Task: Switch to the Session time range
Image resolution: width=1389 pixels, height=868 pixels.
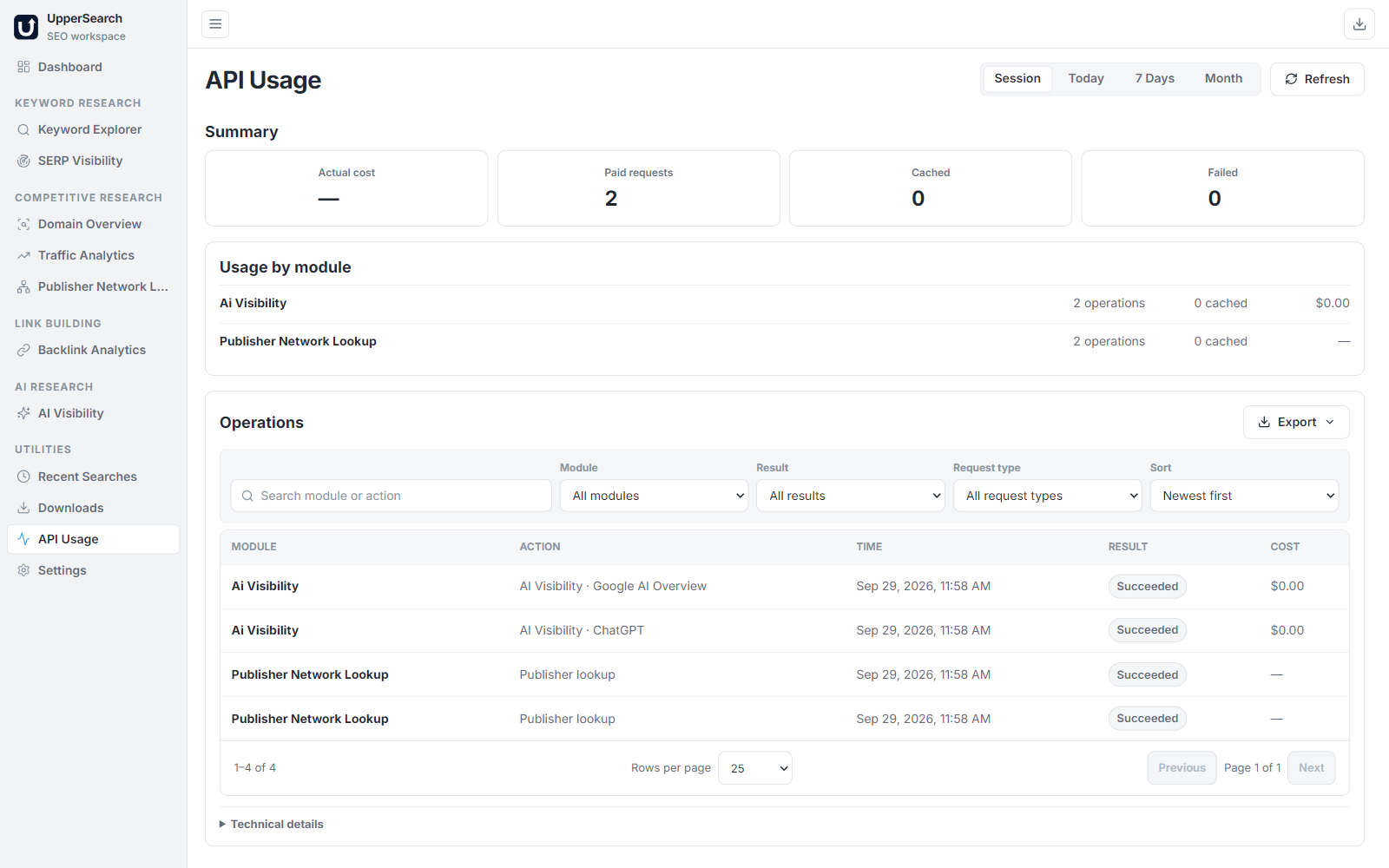Action: coord(1017,78)
